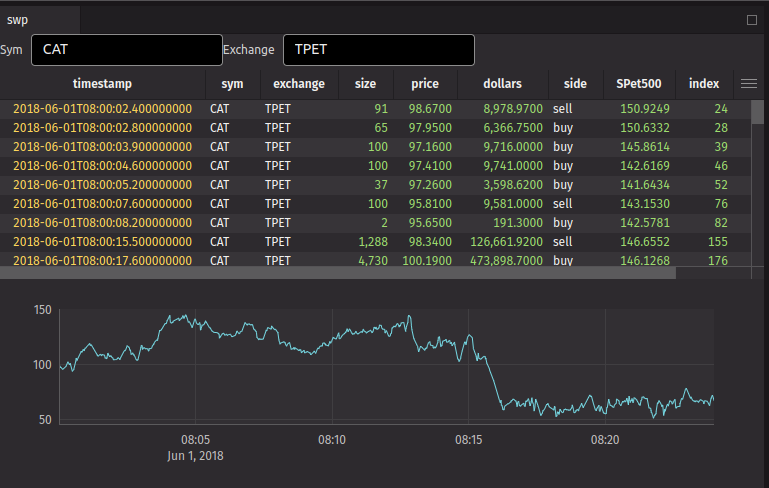The image size is (769, 488).
Task: Click the index column header
Action: click(705, 84)
